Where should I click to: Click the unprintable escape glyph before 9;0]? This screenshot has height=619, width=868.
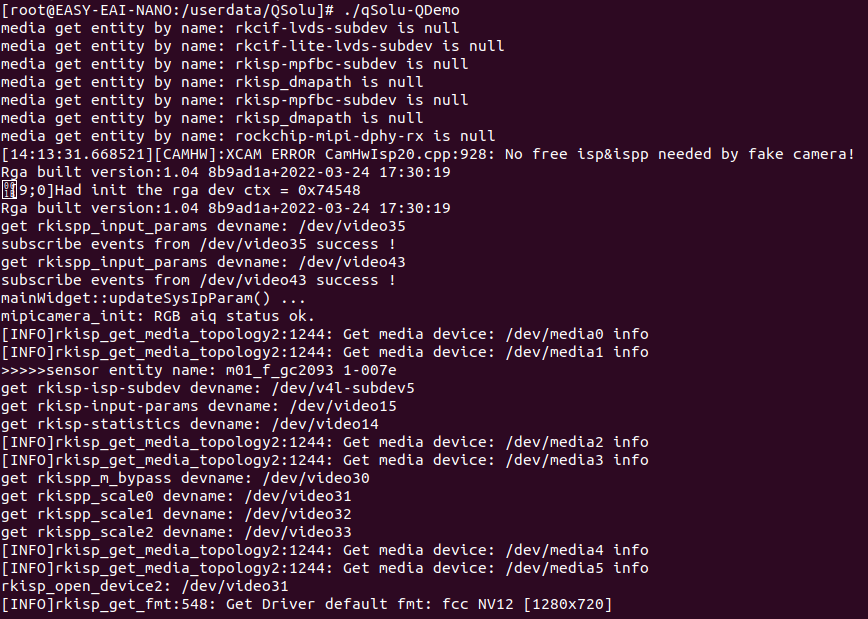click(x=7, y=190)
